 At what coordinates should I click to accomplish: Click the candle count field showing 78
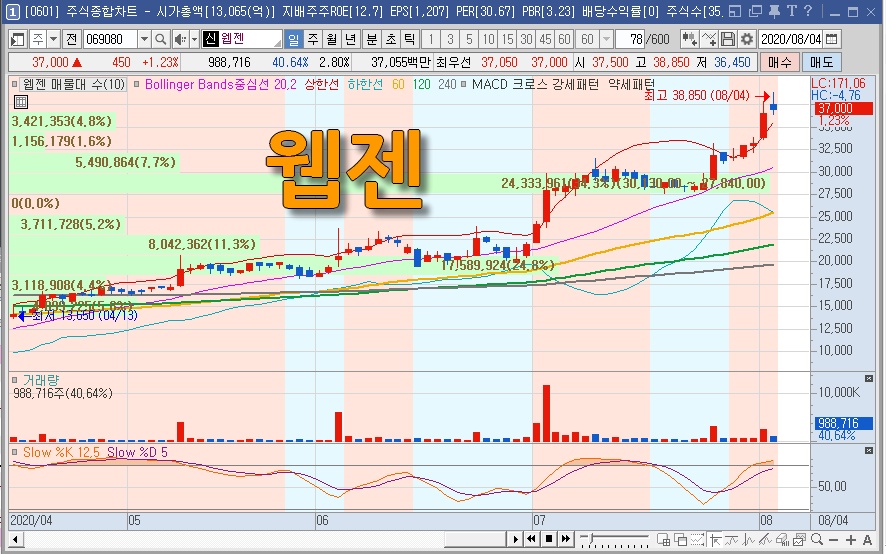click(630, 39)
